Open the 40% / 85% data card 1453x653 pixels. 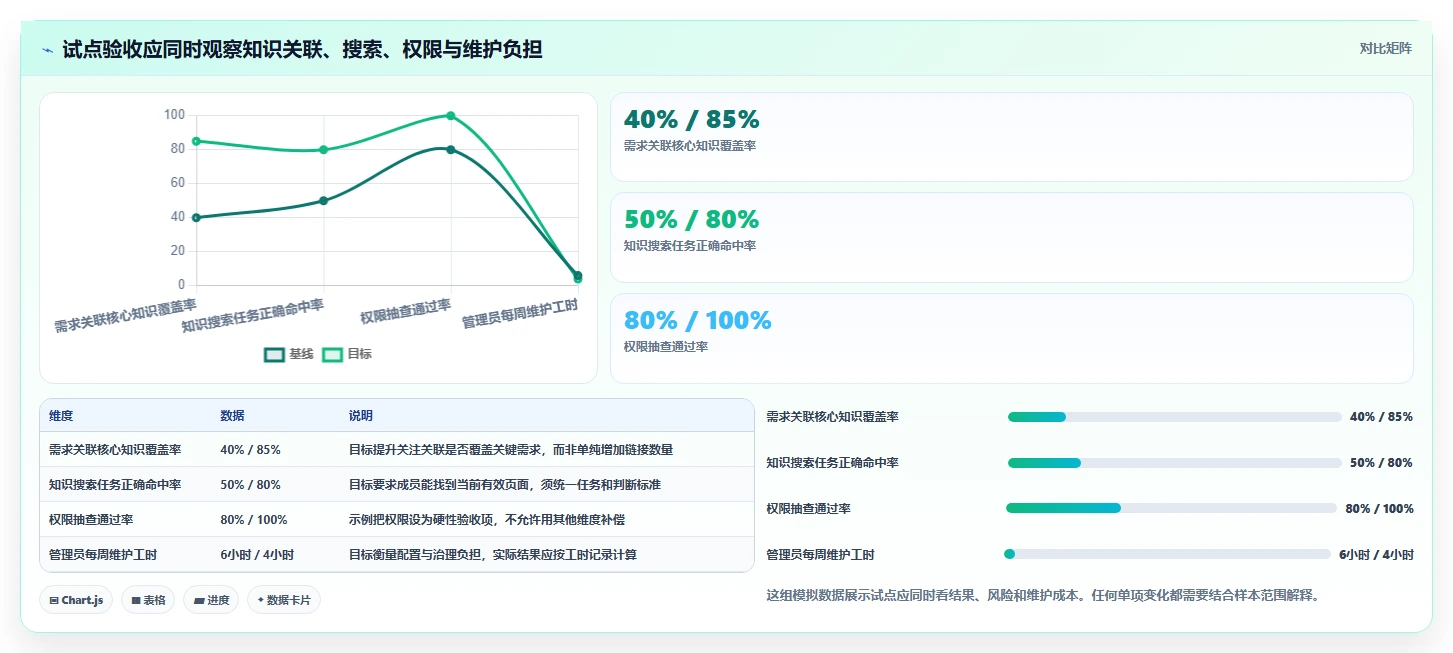1012,137
